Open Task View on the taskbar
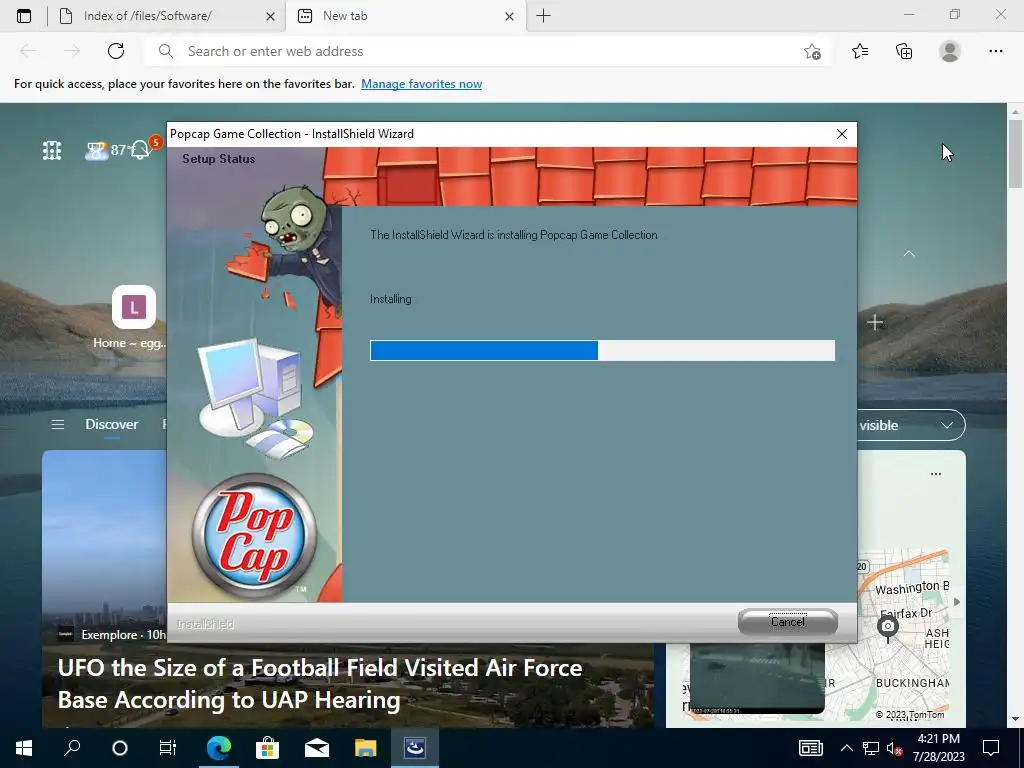This screenshot has width=1024, height=768. 168,748
